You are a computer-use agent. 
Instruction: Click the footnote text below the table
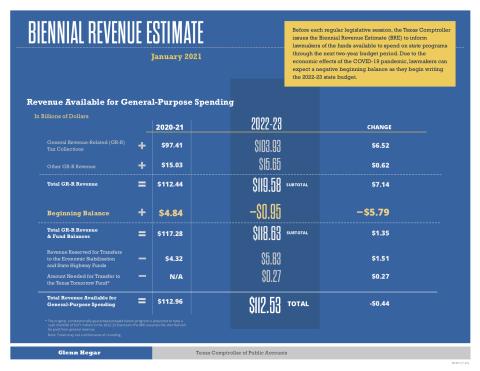(115, 328)
